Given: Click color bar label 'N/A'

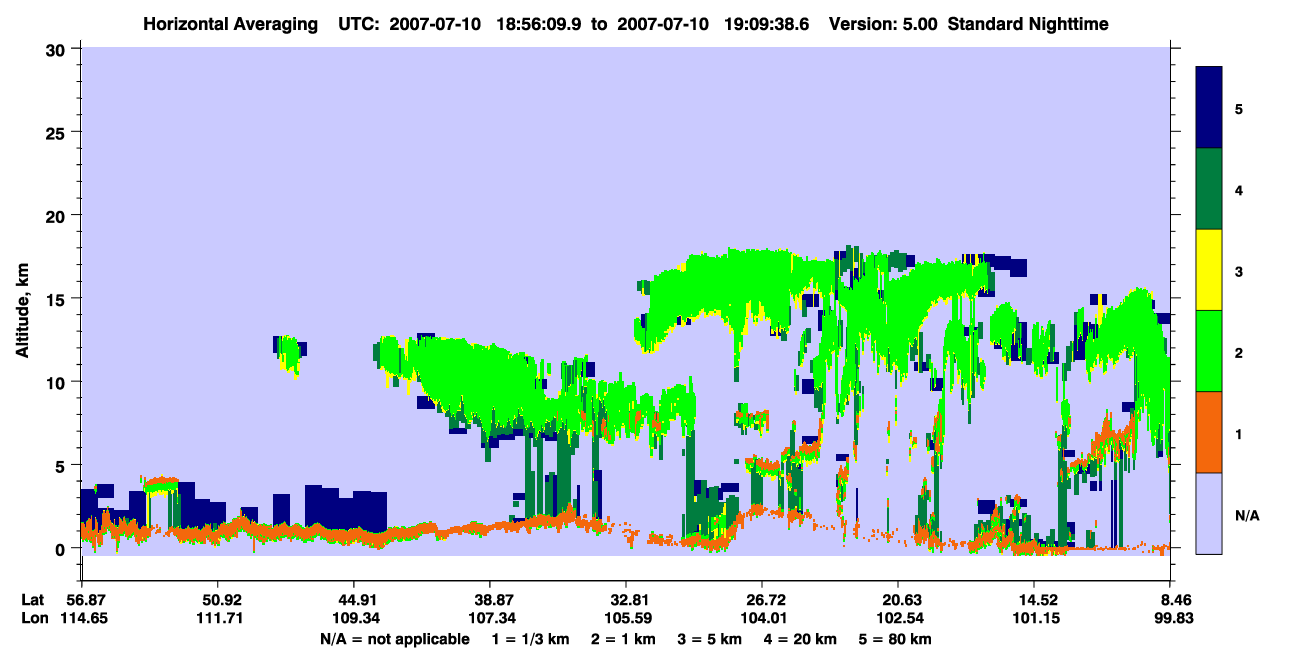Looking at the screenshot, I should (x=1246, y=515).
